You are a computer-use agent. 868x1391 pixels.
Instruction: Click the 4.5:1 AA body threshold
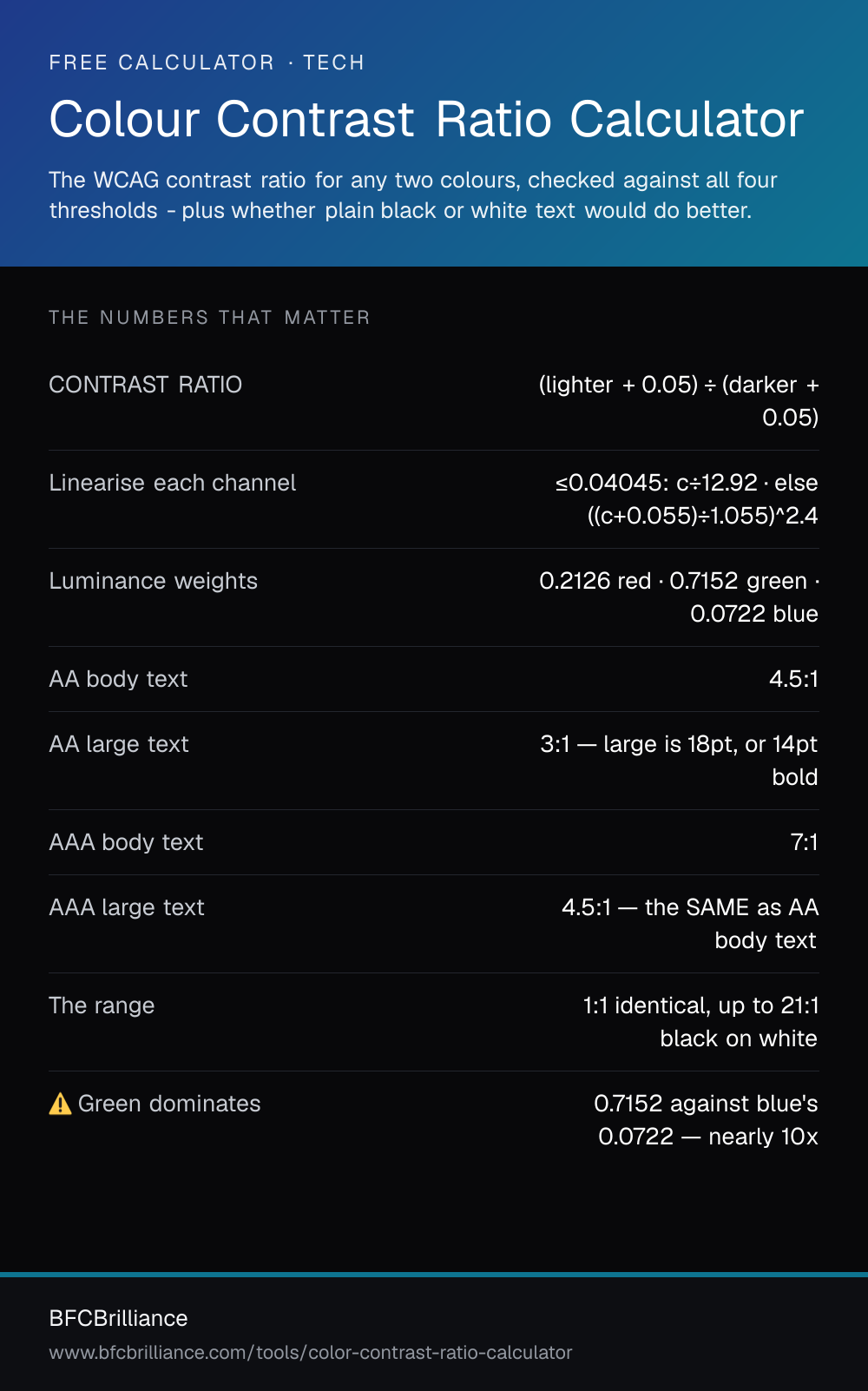tap(793, 679)
